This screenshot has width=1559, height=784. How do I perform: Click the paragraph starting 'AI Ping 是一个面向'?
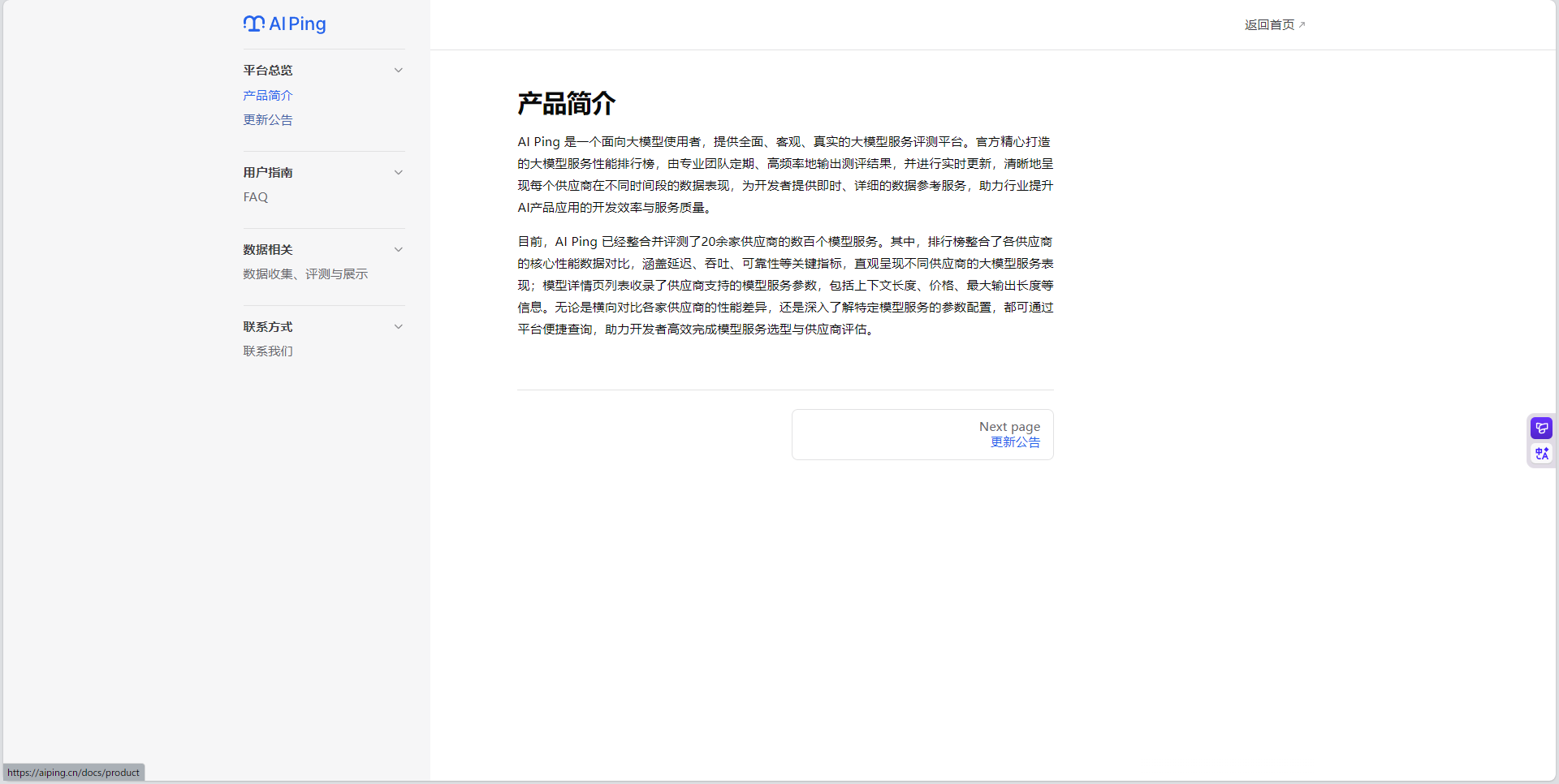785,174
